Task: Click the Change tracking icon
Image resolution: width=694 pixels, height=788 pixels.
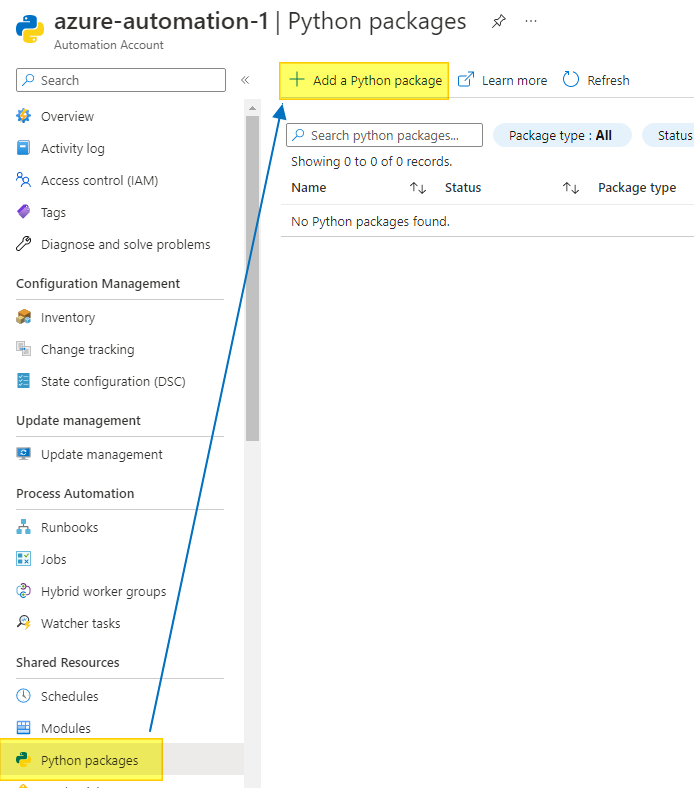Action: click(23, 349)
